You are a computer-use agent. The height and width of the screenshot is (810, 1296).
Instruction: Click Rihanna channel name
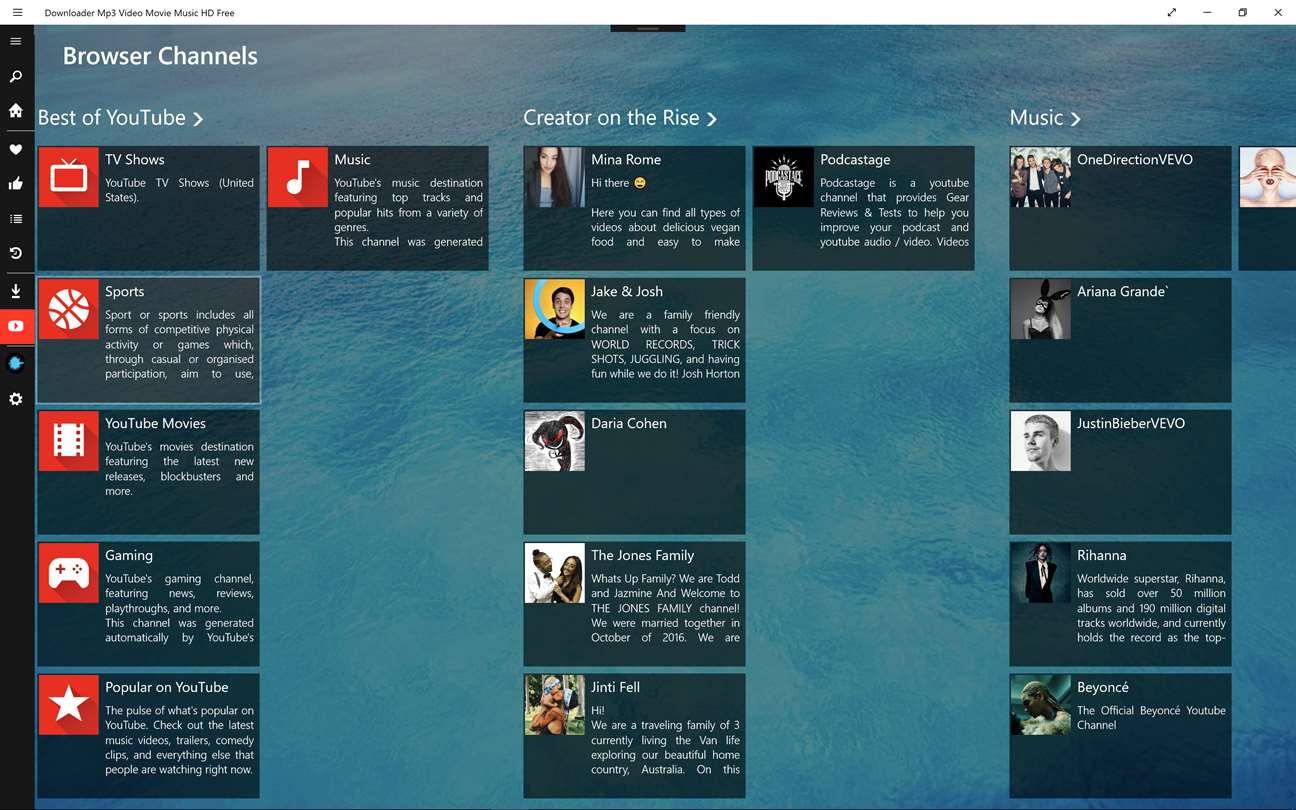click(x=1102, y=556)
